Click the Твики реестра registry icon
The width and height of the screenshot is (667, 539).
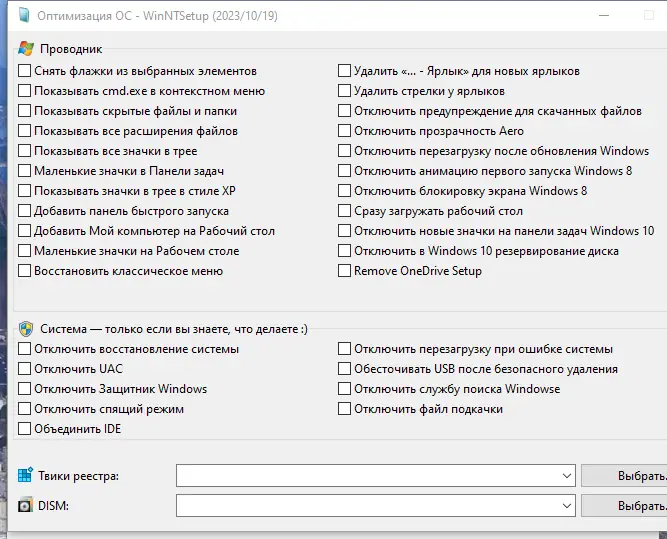25,475
